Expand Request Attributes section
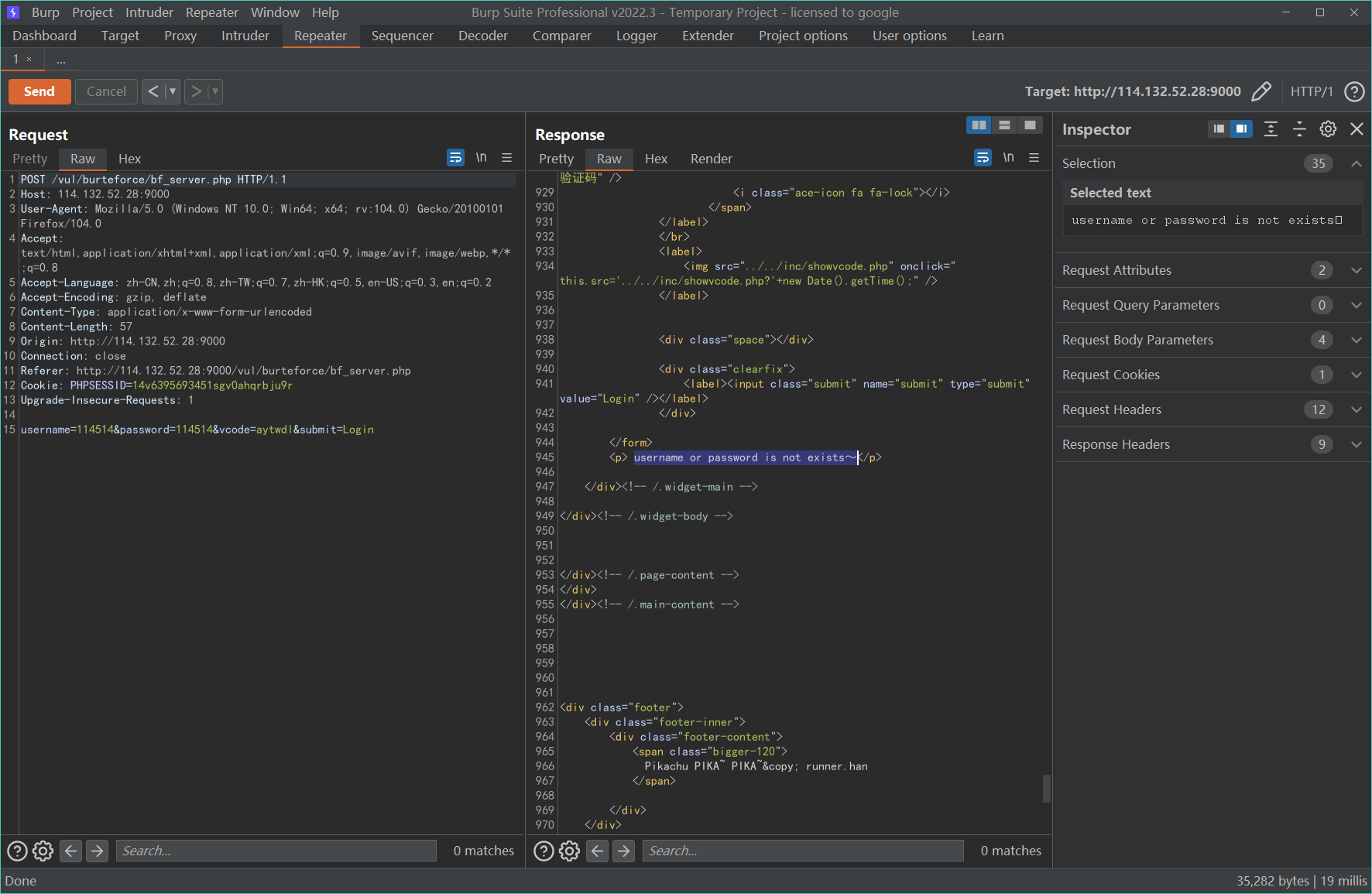The height and width of the screenshot is (894, 1372). click(x=1356, y=270)
